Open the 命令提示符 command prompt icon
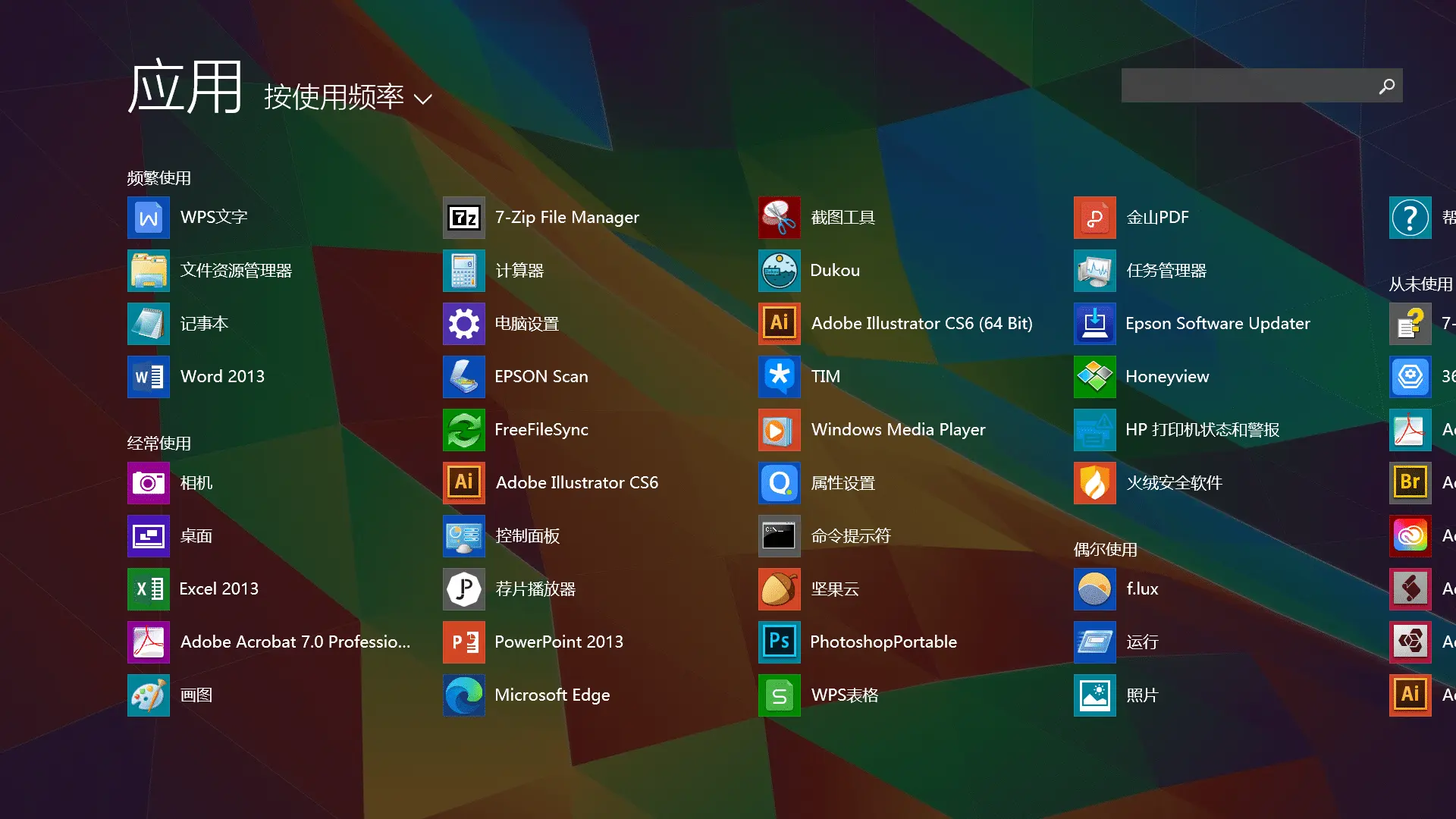 click(x=780, y=536)
